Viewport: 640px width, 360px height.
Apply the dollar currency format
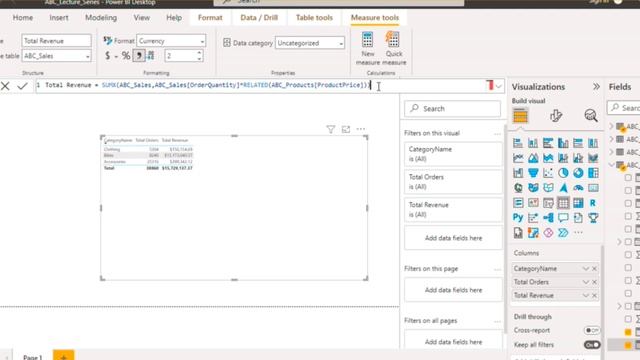(x=107, y=56)
